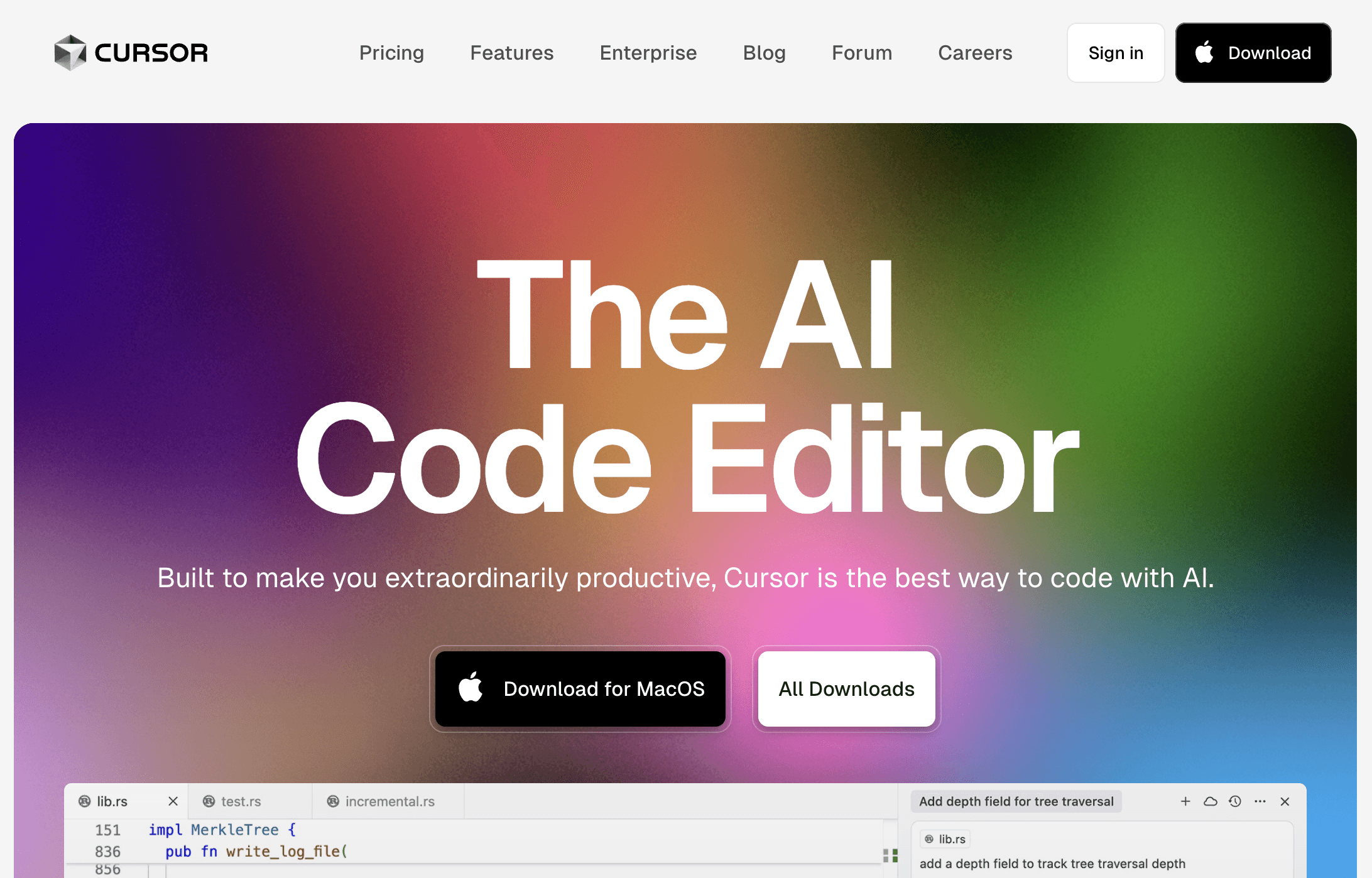Select the lib.rs editor tab
This screenshot has height=878, width=1372.
[x=112, y=801]
